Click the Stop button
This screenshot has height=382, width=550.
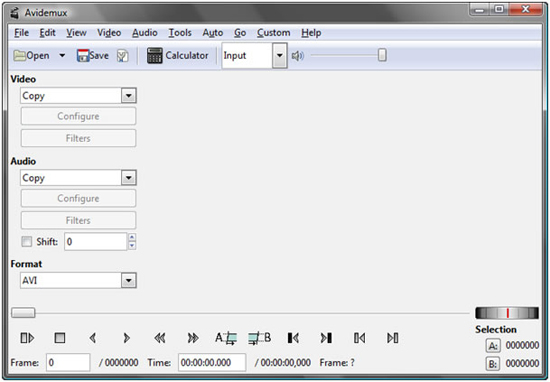tap(60, 338)
